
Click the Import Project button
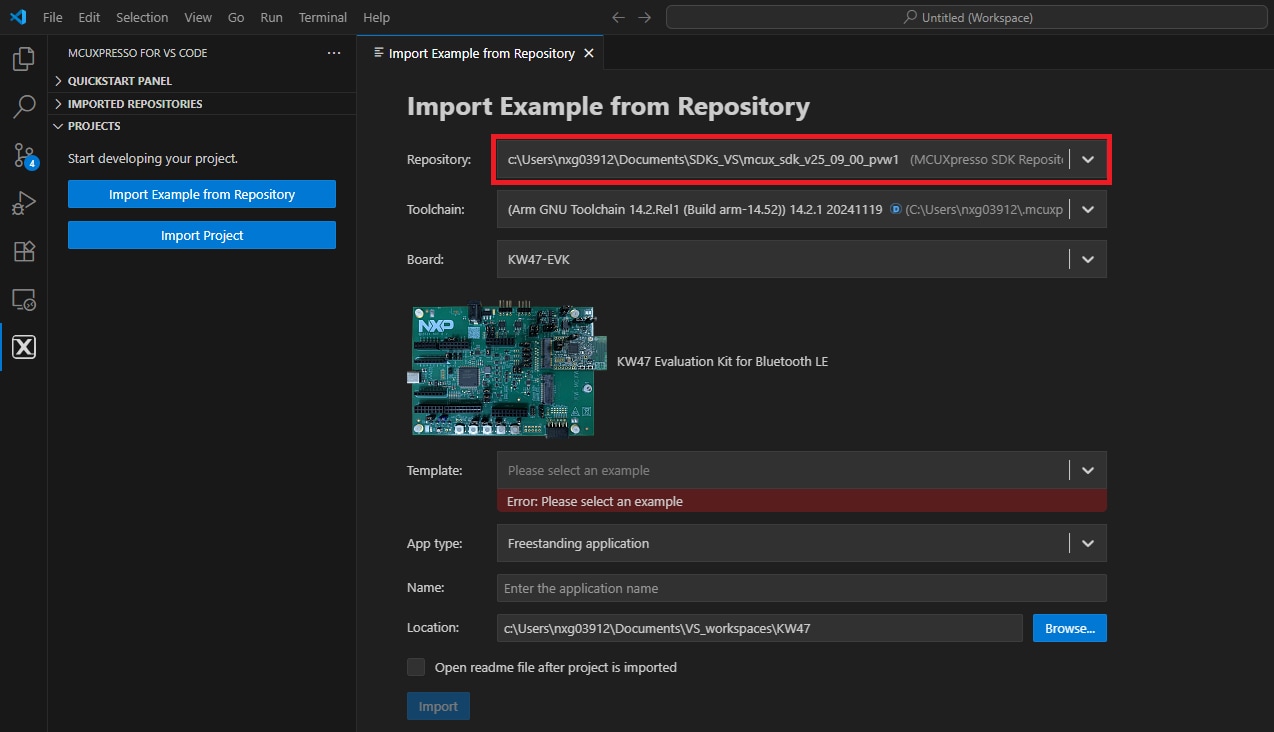click(201, 234)
